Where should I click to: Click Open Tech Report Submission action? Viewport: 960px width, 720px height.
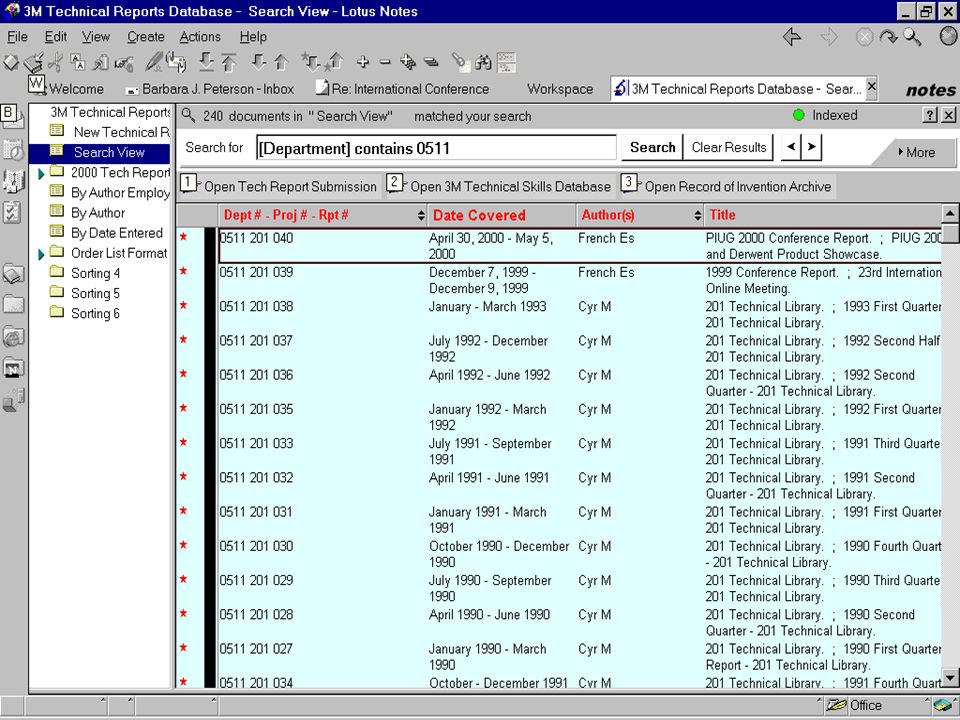tap(279, 186)
